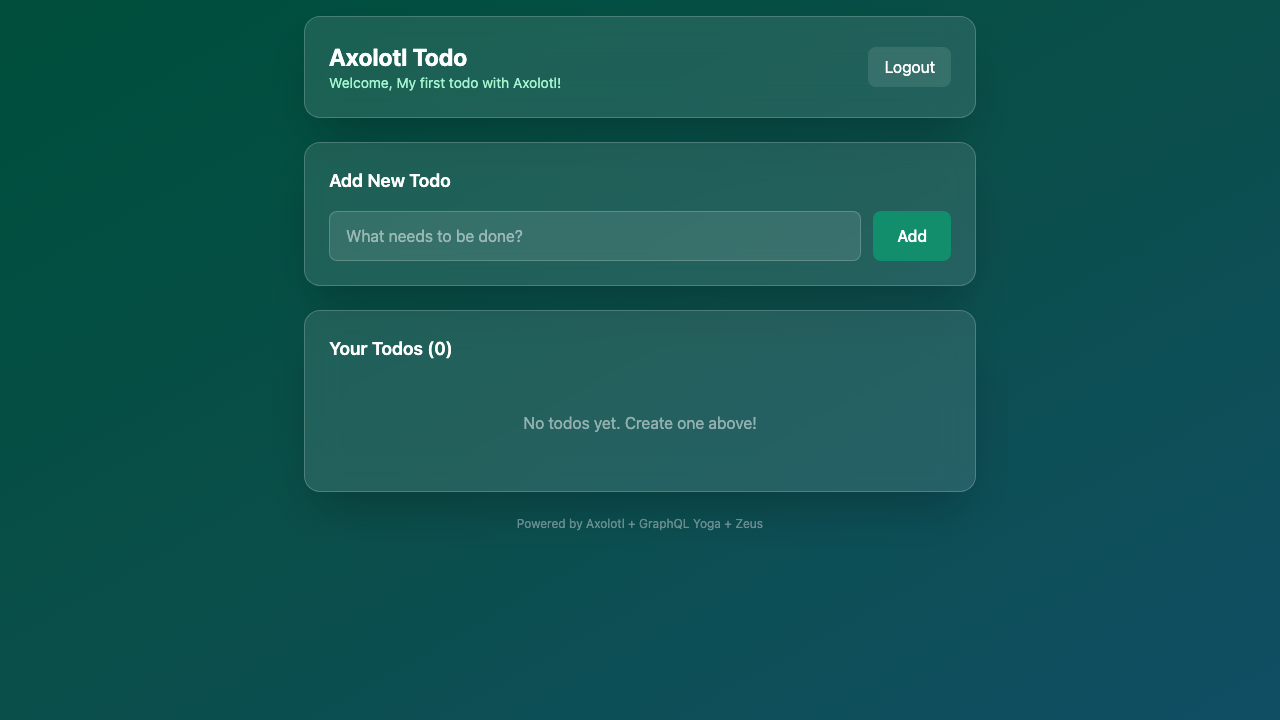Click the "No todos yet" empty message
Viewport: 1280px width, 720px height.
click(639, 424)
